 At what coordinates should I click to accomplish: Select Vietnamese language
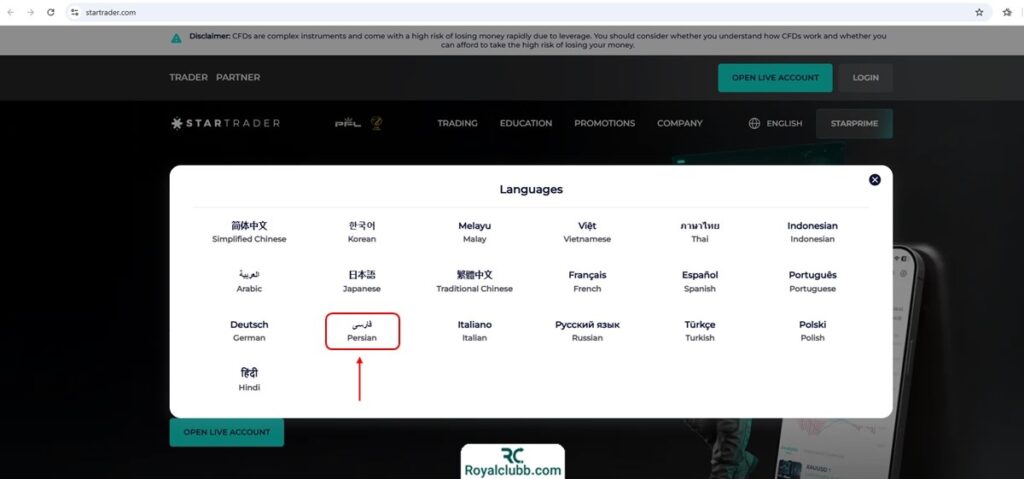[587, 232]
